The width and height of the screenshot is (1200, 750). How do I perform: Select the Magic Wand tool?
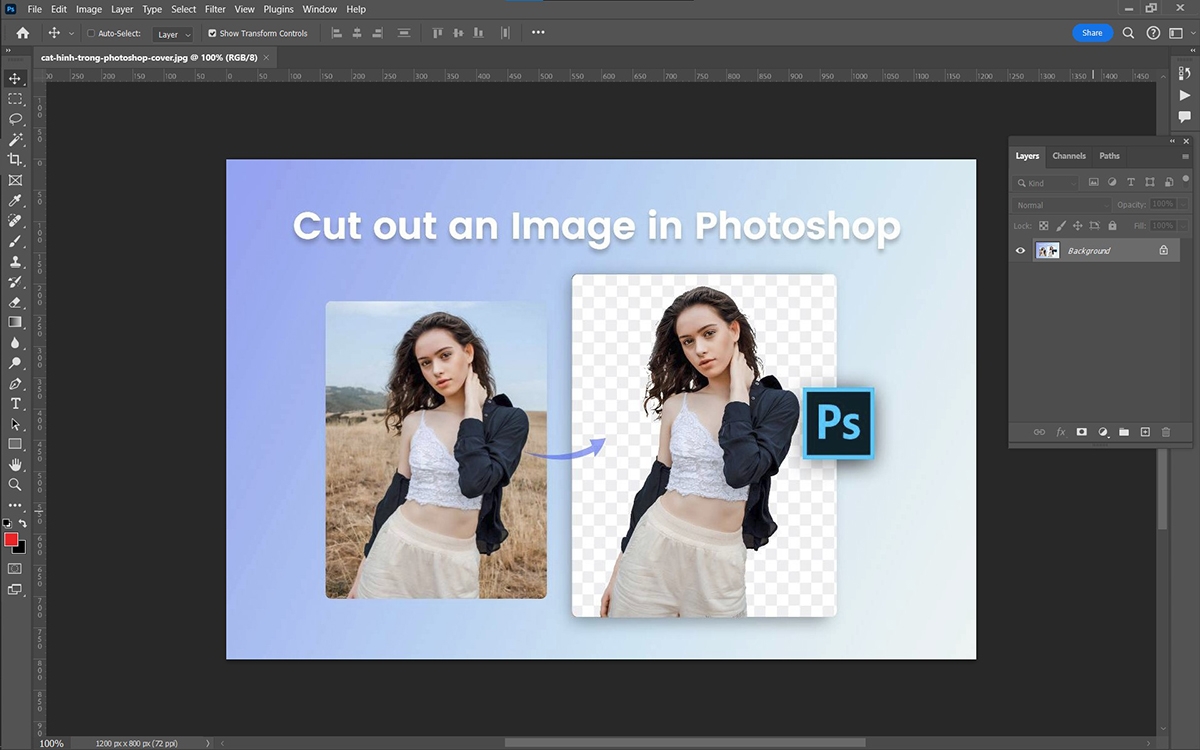point(15,139)
